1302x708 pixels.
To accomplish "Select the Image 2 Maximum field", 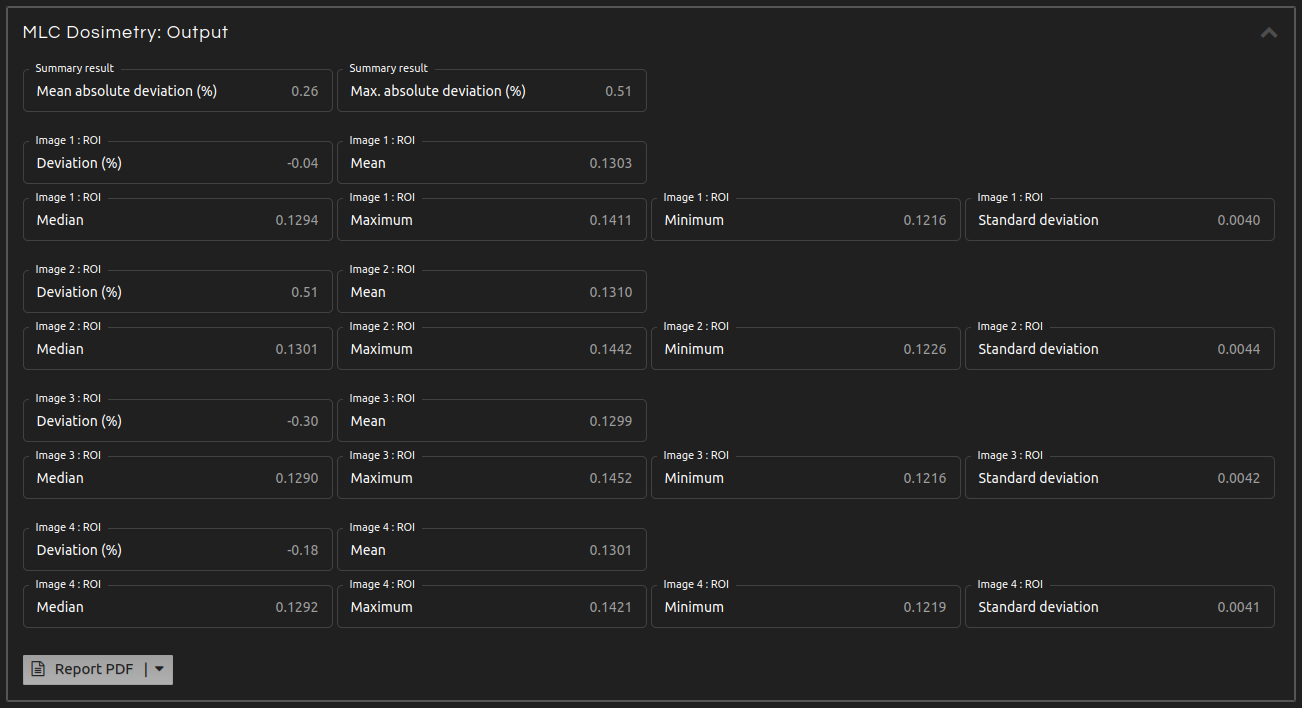I will click(492, 349).
